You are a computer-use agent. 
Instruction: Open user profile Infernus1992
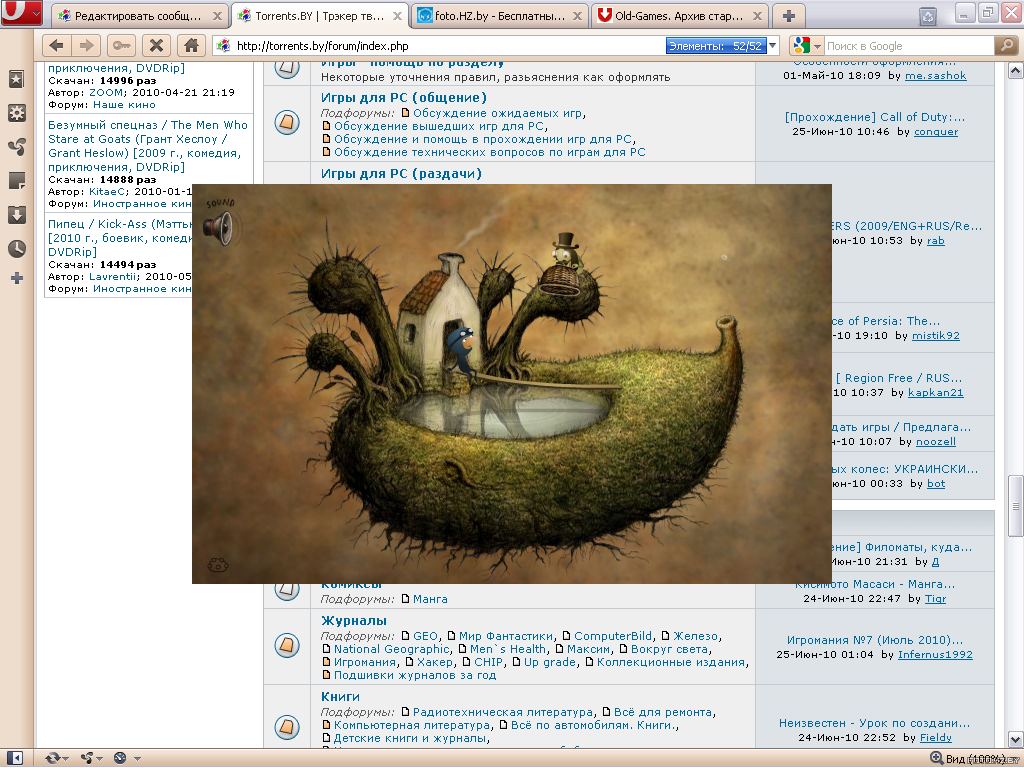pos(935,655)
